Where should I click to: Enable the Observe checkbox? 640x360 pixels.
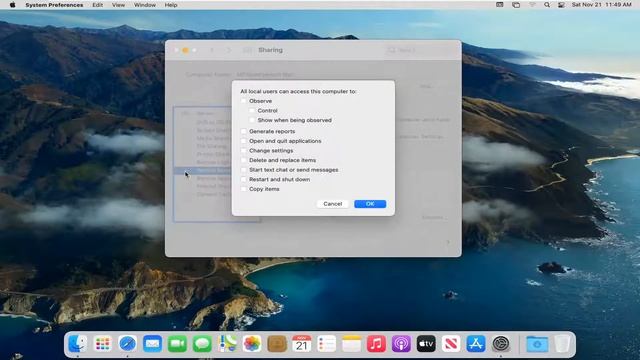[244, 101]
